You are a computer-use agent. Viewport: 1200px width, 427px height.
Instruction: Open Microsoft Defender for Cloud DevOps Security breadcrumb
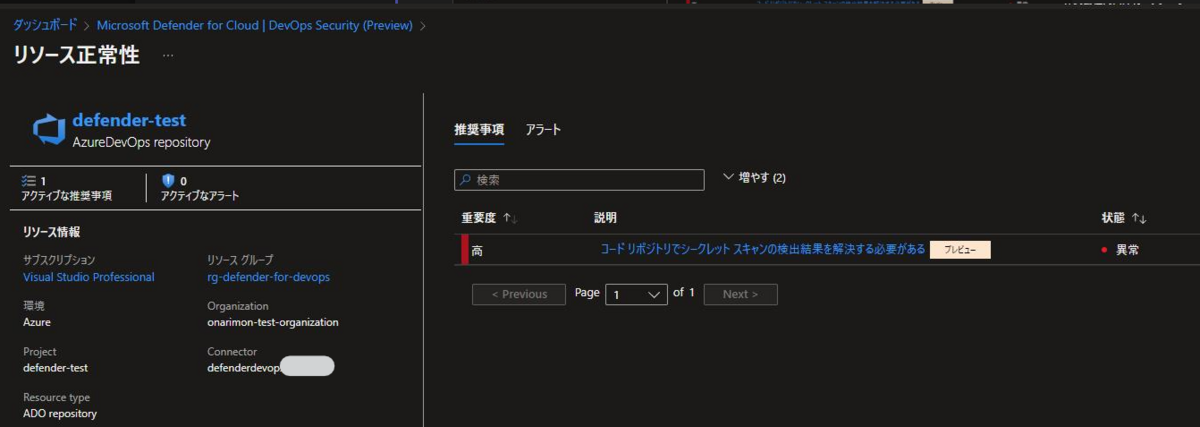[x=255, y=25]
